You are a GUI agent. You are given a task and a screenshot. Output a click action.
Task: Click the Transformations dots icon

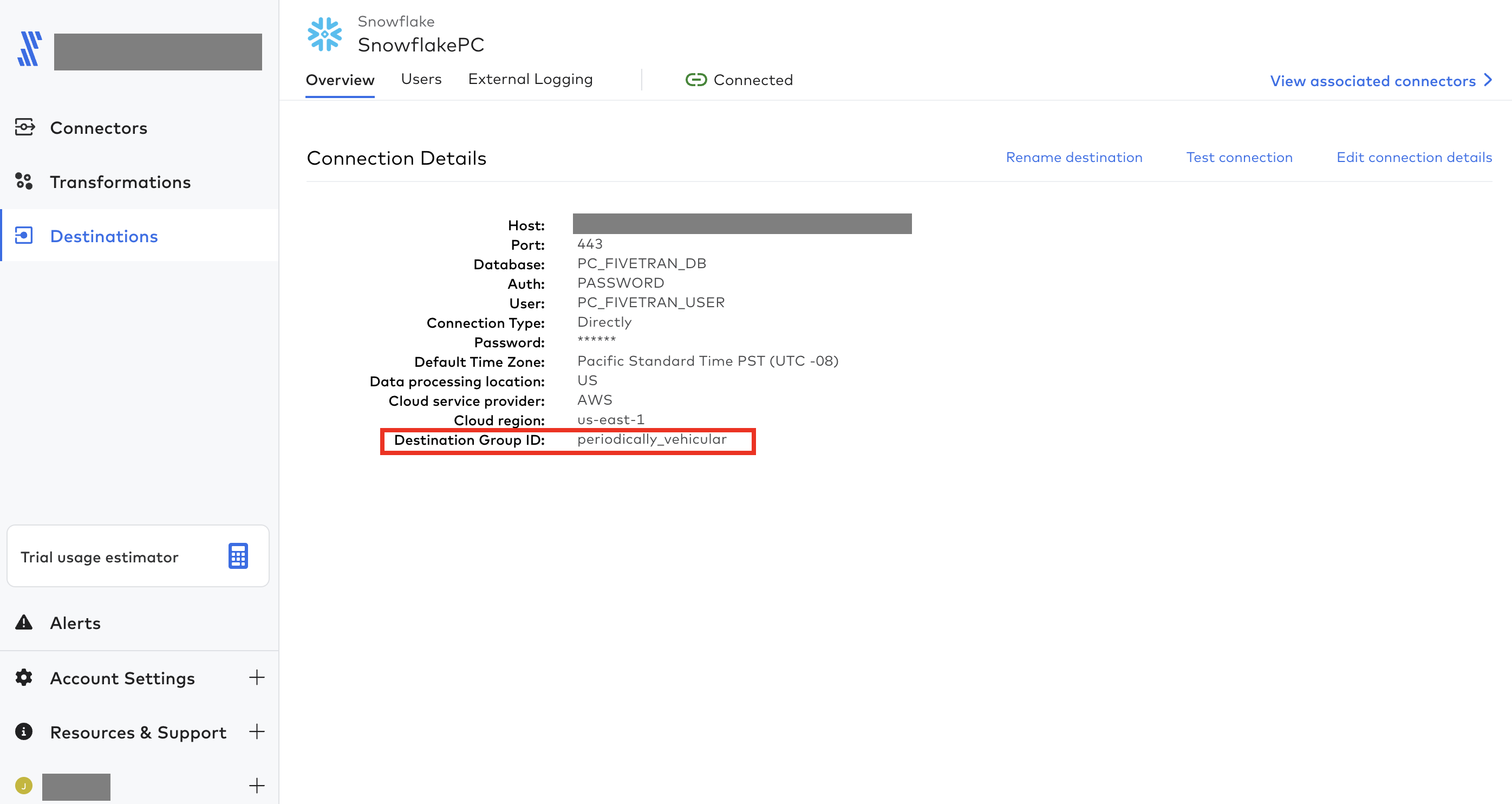click(24, 181)
